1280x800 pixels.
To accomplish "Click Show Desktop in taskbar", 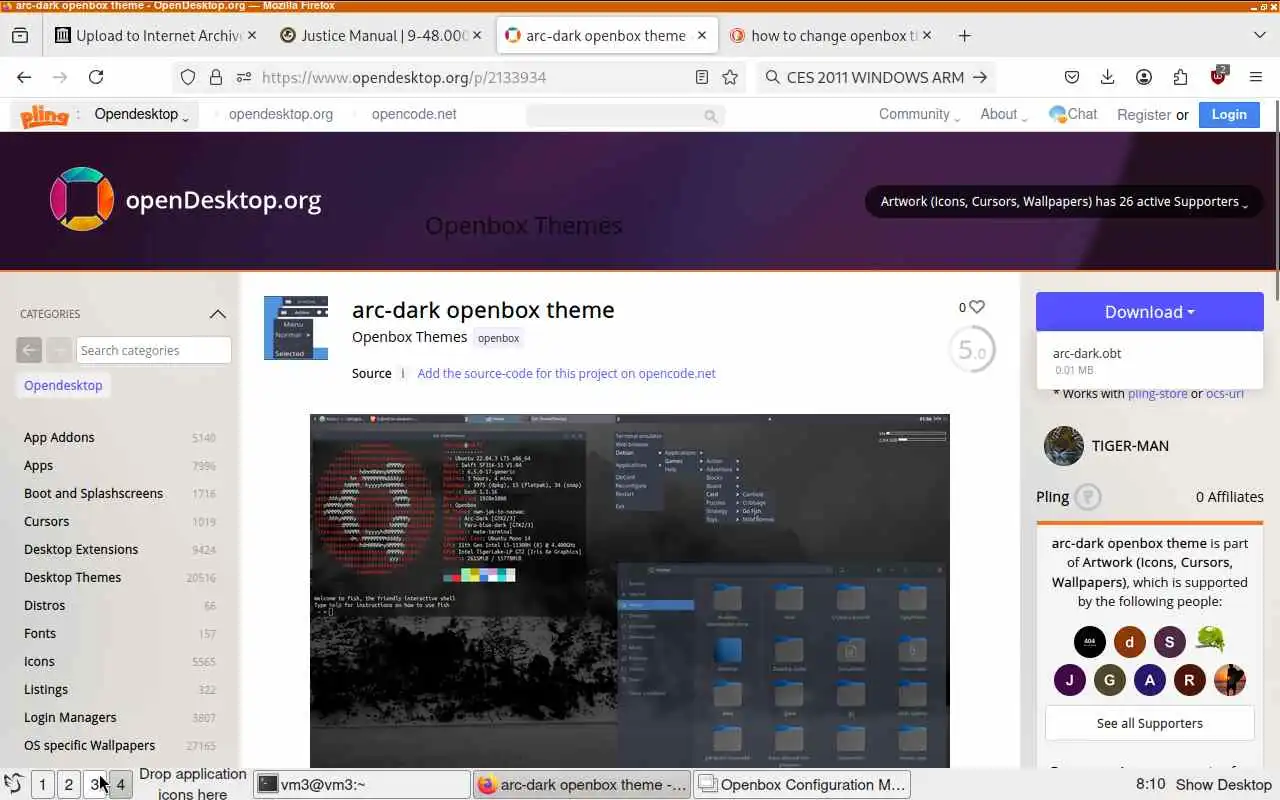I will (x=1223, y=785).
